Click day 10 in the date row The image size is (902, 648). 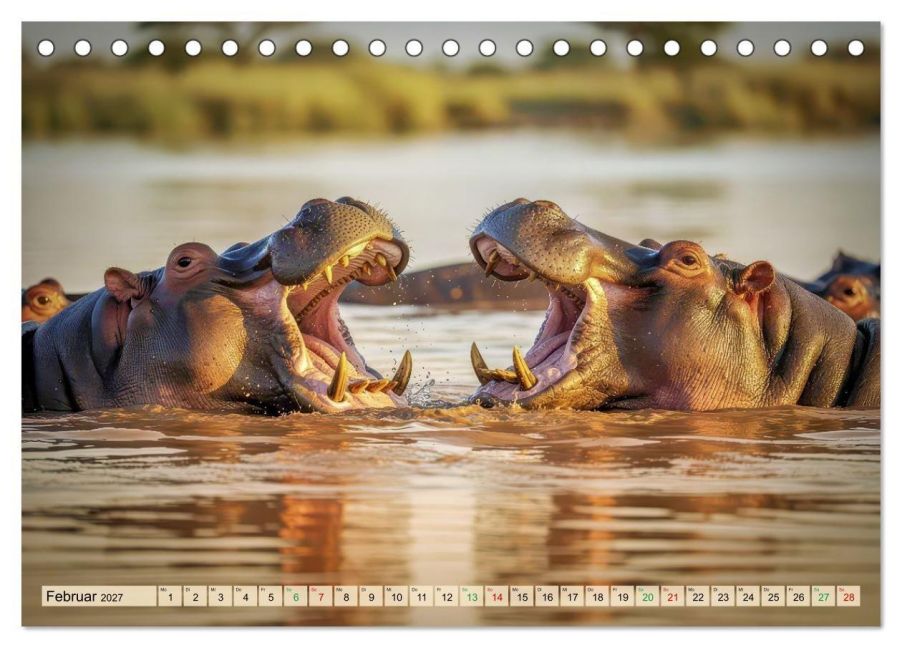point(396,596)
